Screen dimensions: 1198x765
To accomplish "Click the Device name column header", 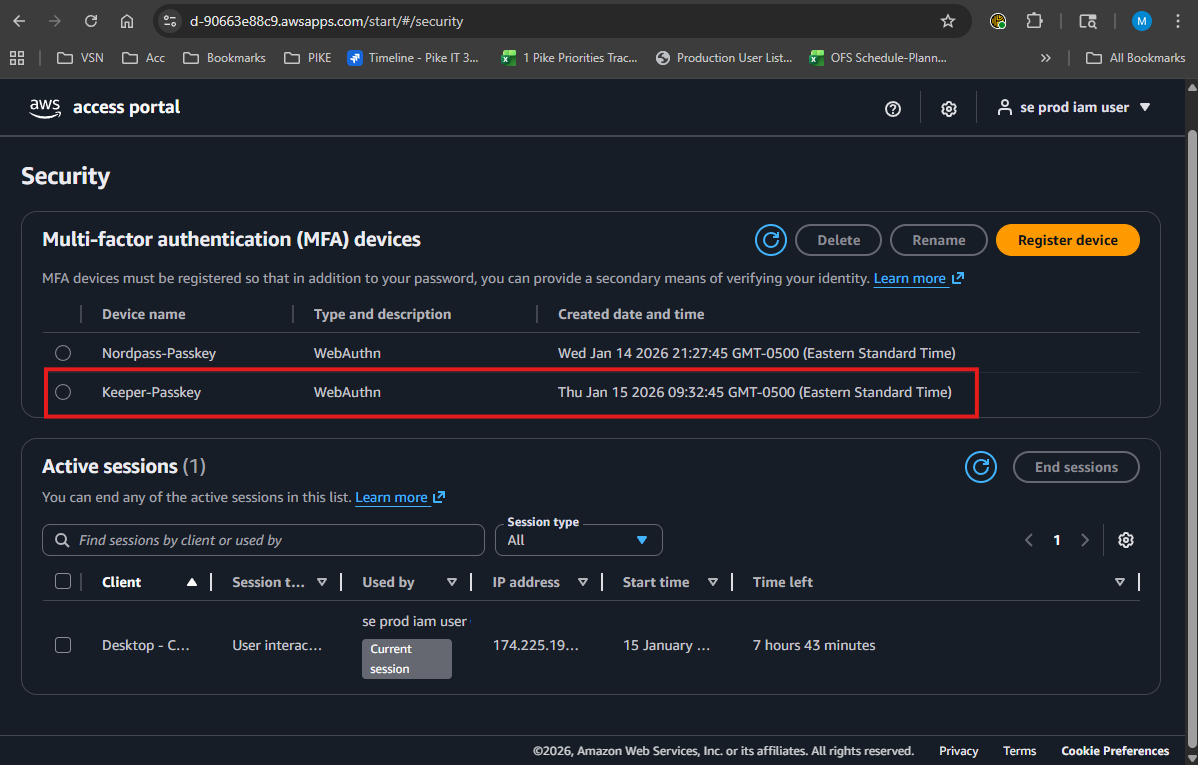I will (144, 314).
